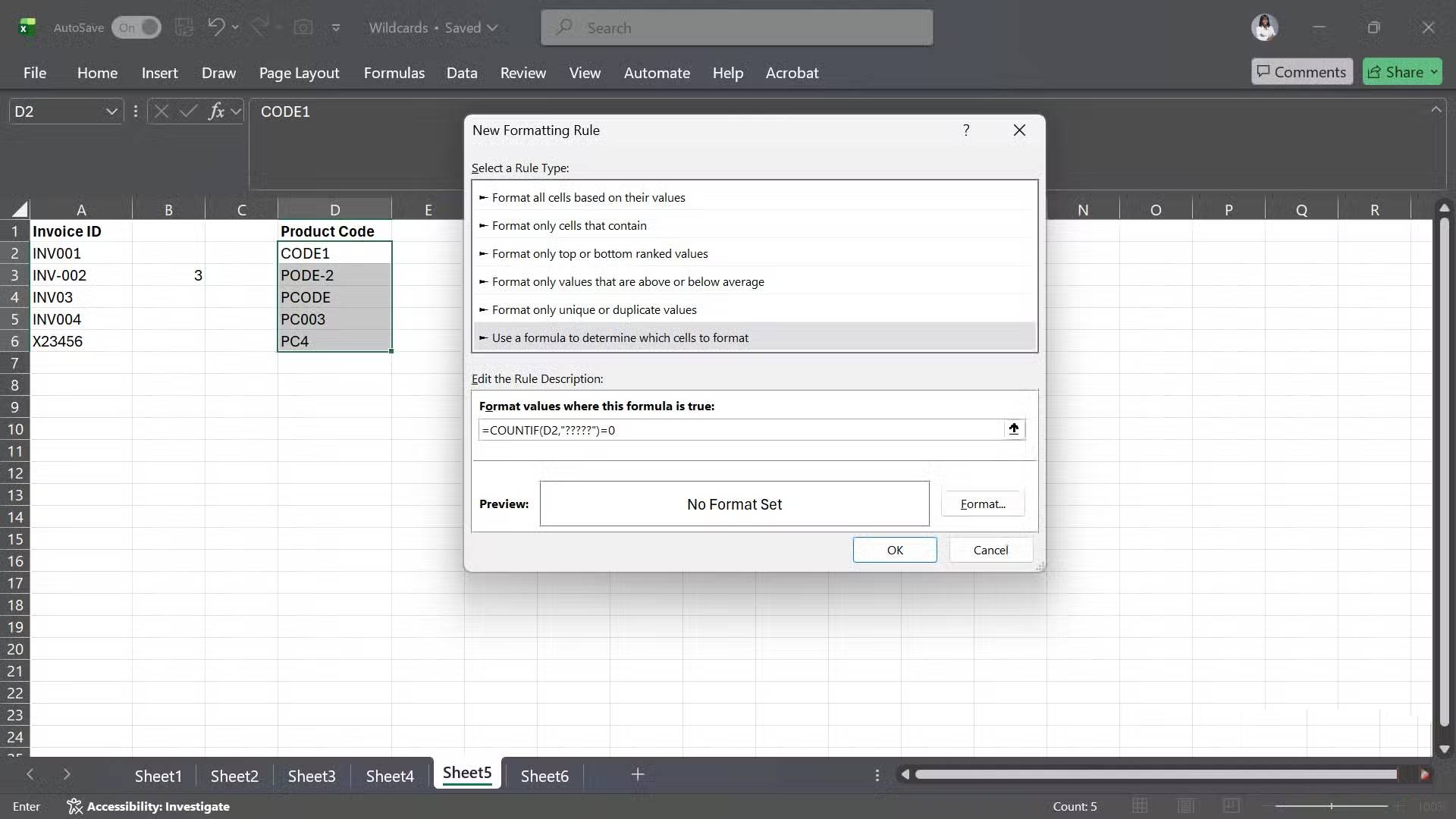Switch to Page Break Preview view icon
This screenshot has width=1456, height=819.
[1232, 806]
